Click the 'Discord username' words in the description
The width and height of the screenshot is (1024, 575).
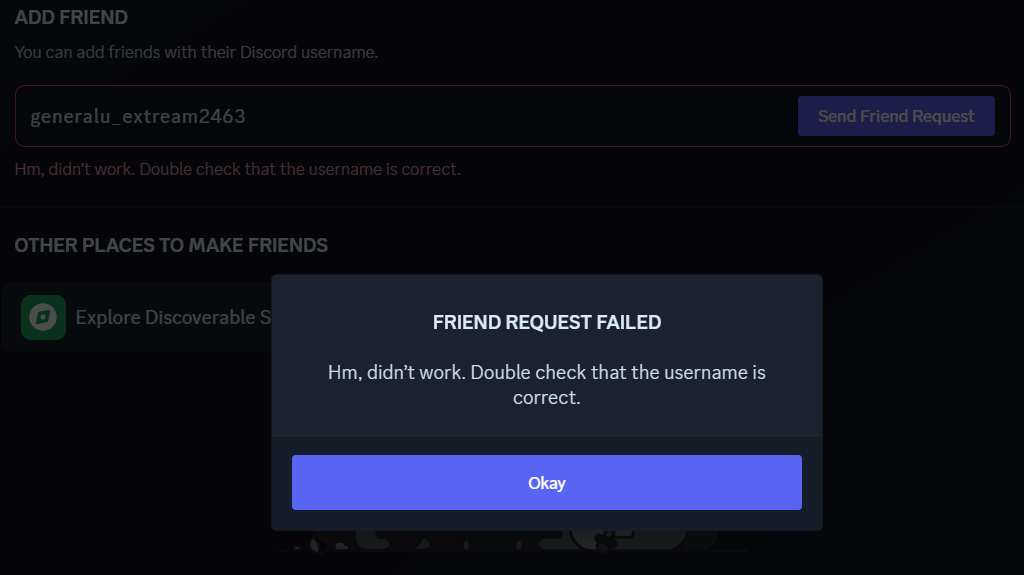pos(308,52)
